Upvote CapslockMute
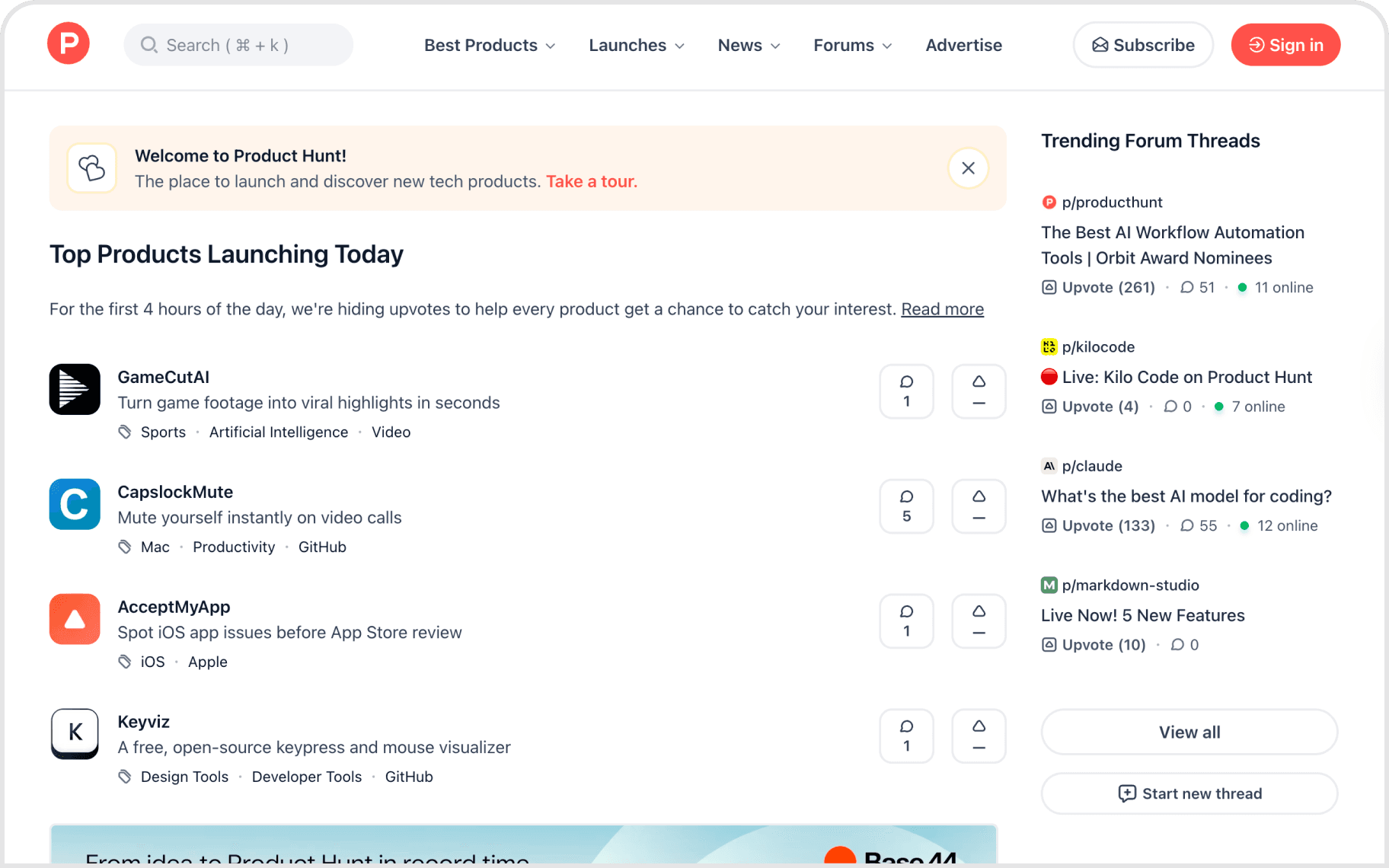 coord(979,506)
